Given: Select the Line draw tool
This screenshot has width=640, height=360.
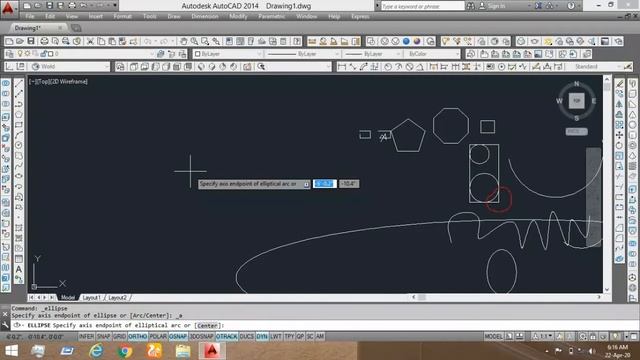Looking at the screenshot, I should point(19,84).
